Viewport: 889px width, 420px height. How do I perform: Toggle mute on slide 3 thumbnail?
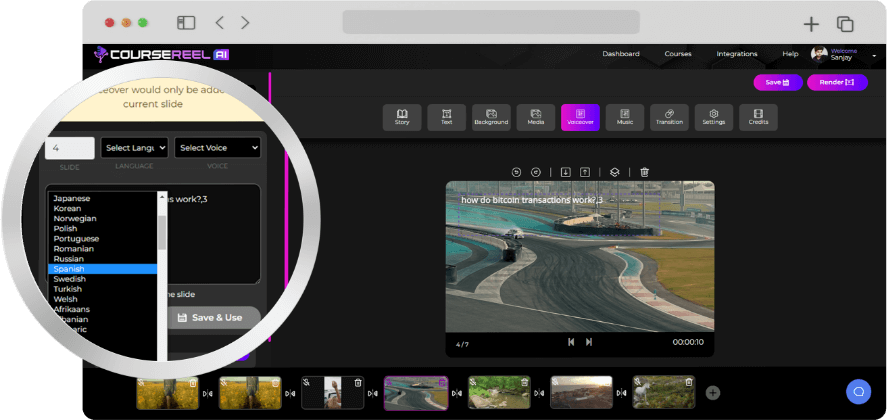306,383
